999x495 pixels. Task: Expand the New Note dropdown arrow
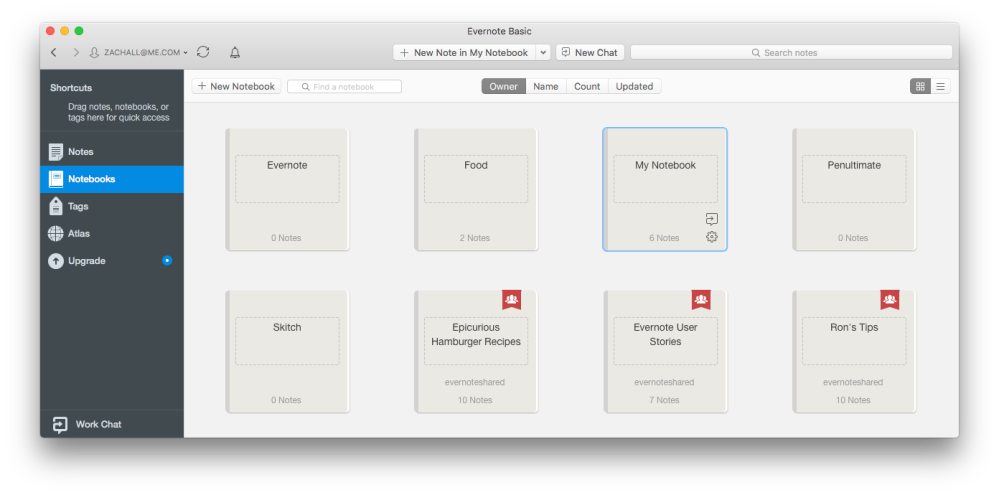(543, 52)
